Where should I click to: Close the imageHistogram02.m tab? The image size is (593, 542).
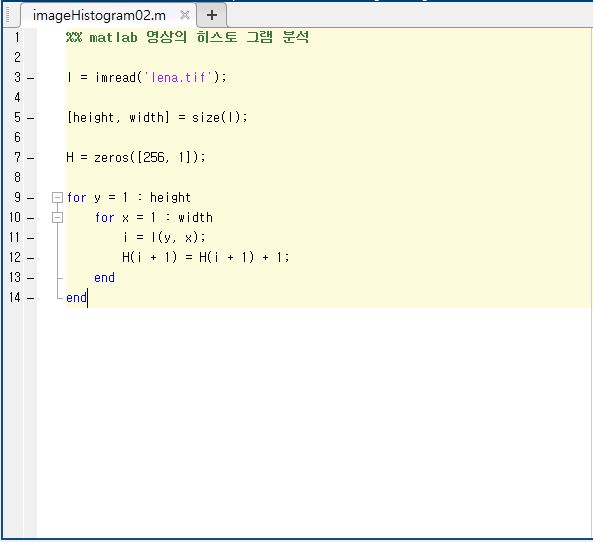click(x=185, y=15)
